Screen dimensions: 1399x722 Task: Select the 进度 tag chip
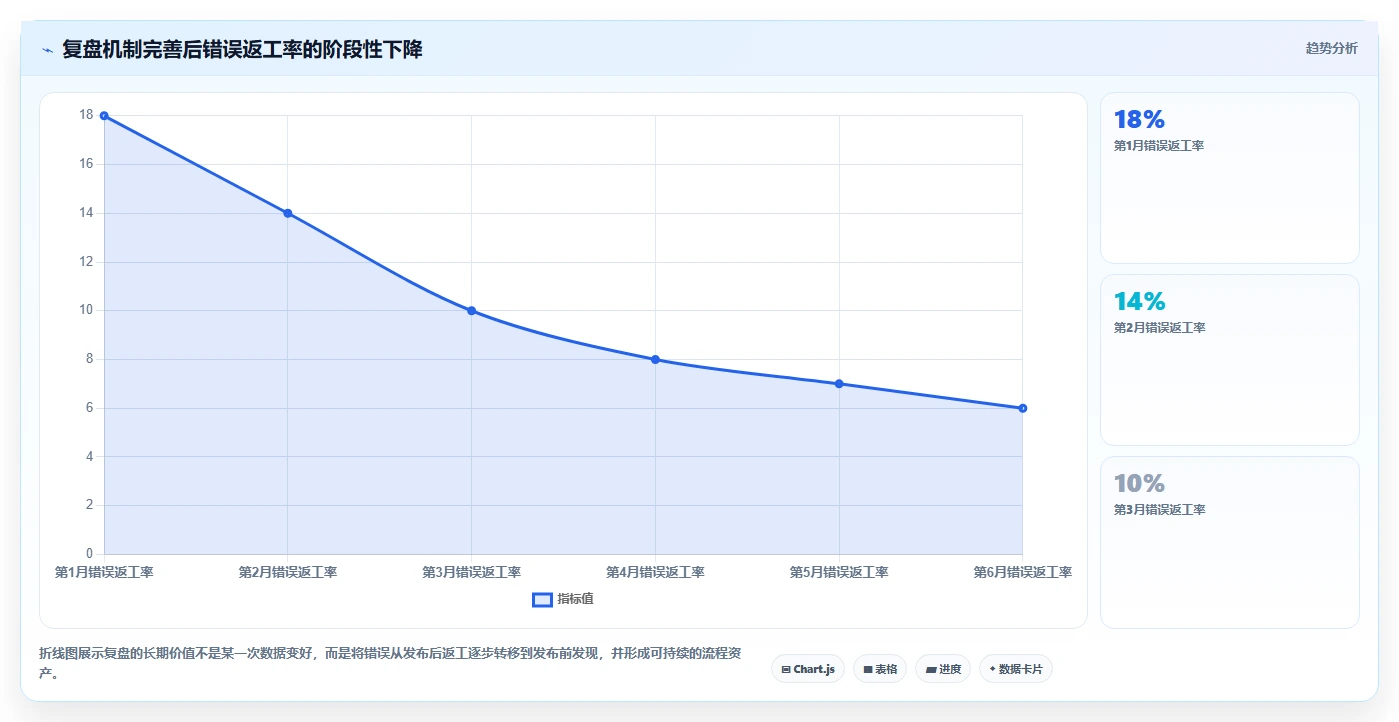pyautogui.click(x=942, y=669)
